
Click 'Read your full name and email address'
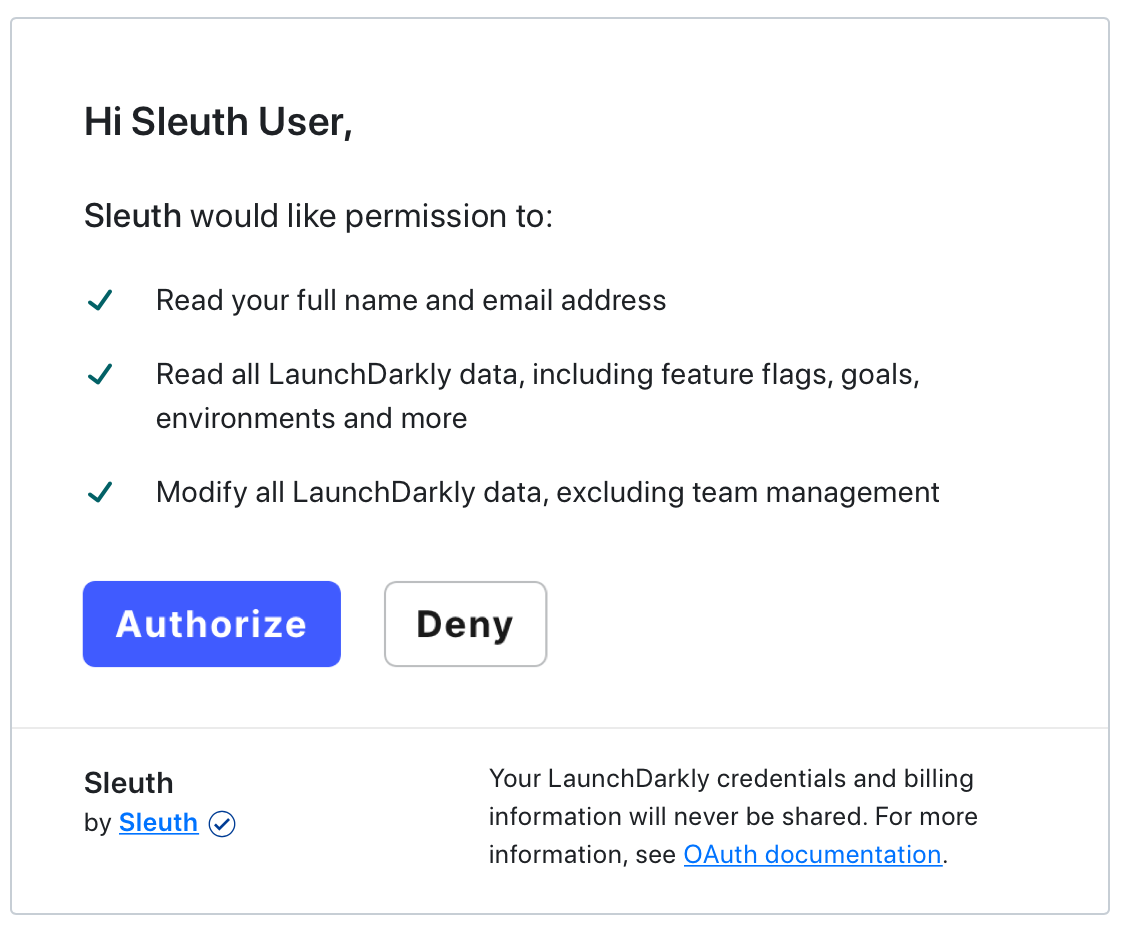[410, 299]
